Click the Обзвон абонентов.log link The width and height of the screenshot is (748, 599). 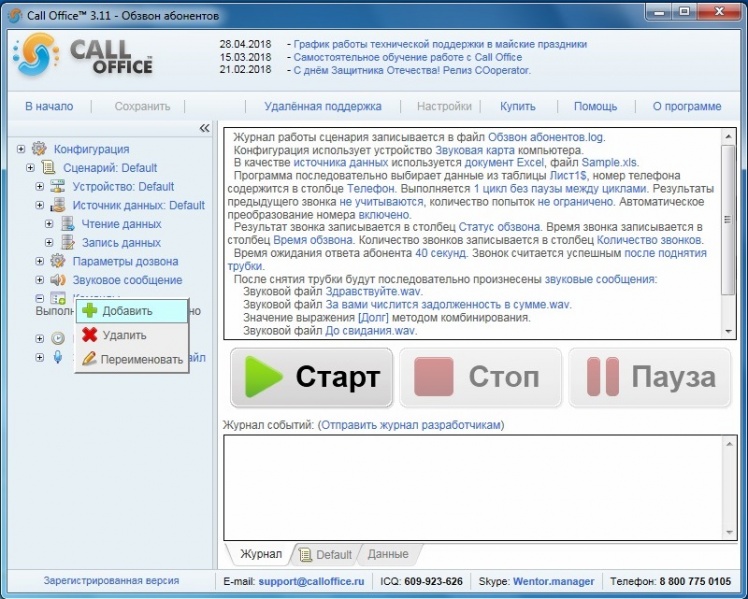coord(546,137)
